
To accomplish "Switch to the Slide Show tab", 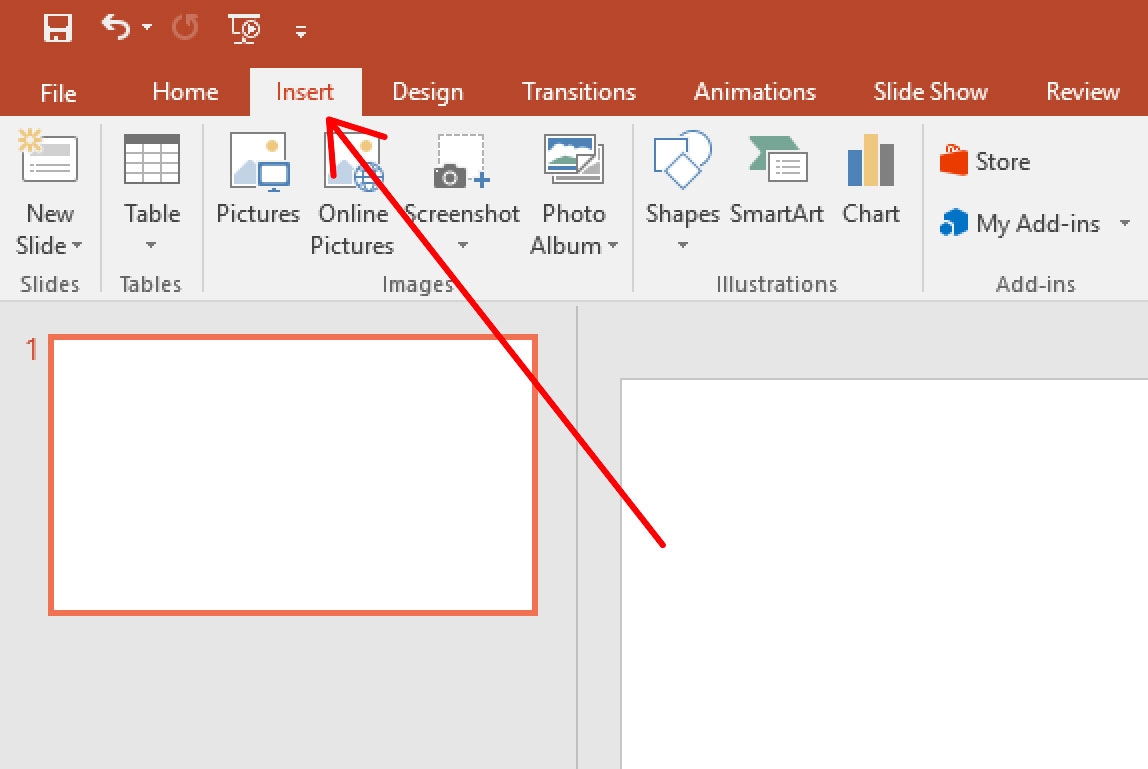I will [x=929, y=91].
